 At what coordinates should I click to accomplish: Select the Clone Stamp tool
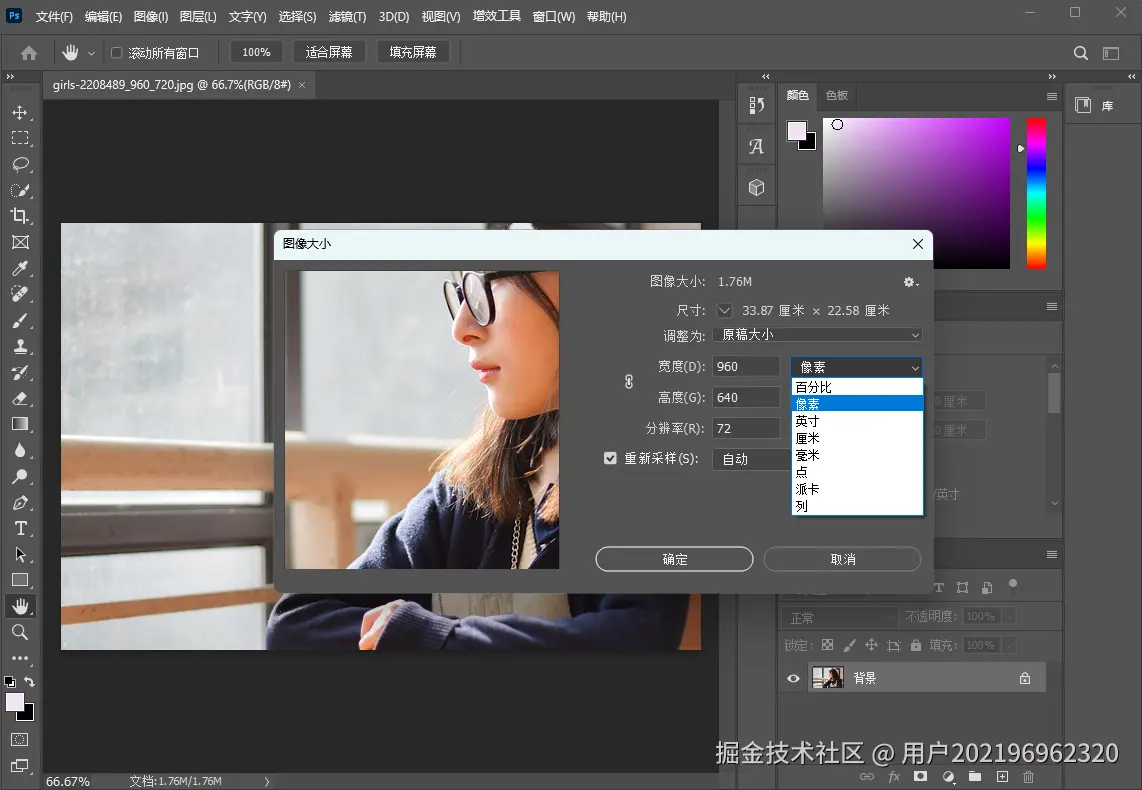(x=20, y=347)
